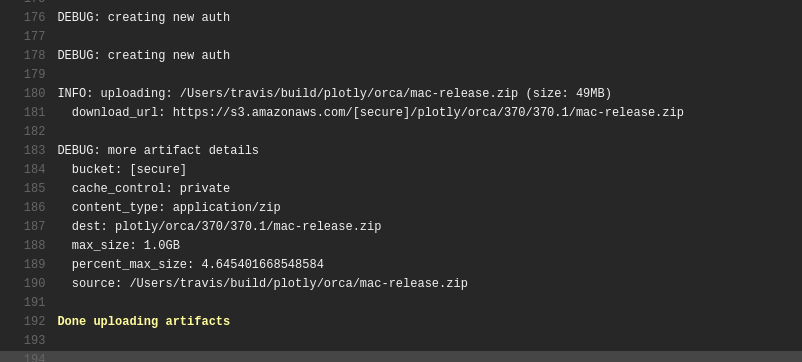Click the first 'DEBUG: creating new auth' line
802x362 pixels.
click(144, 17)
